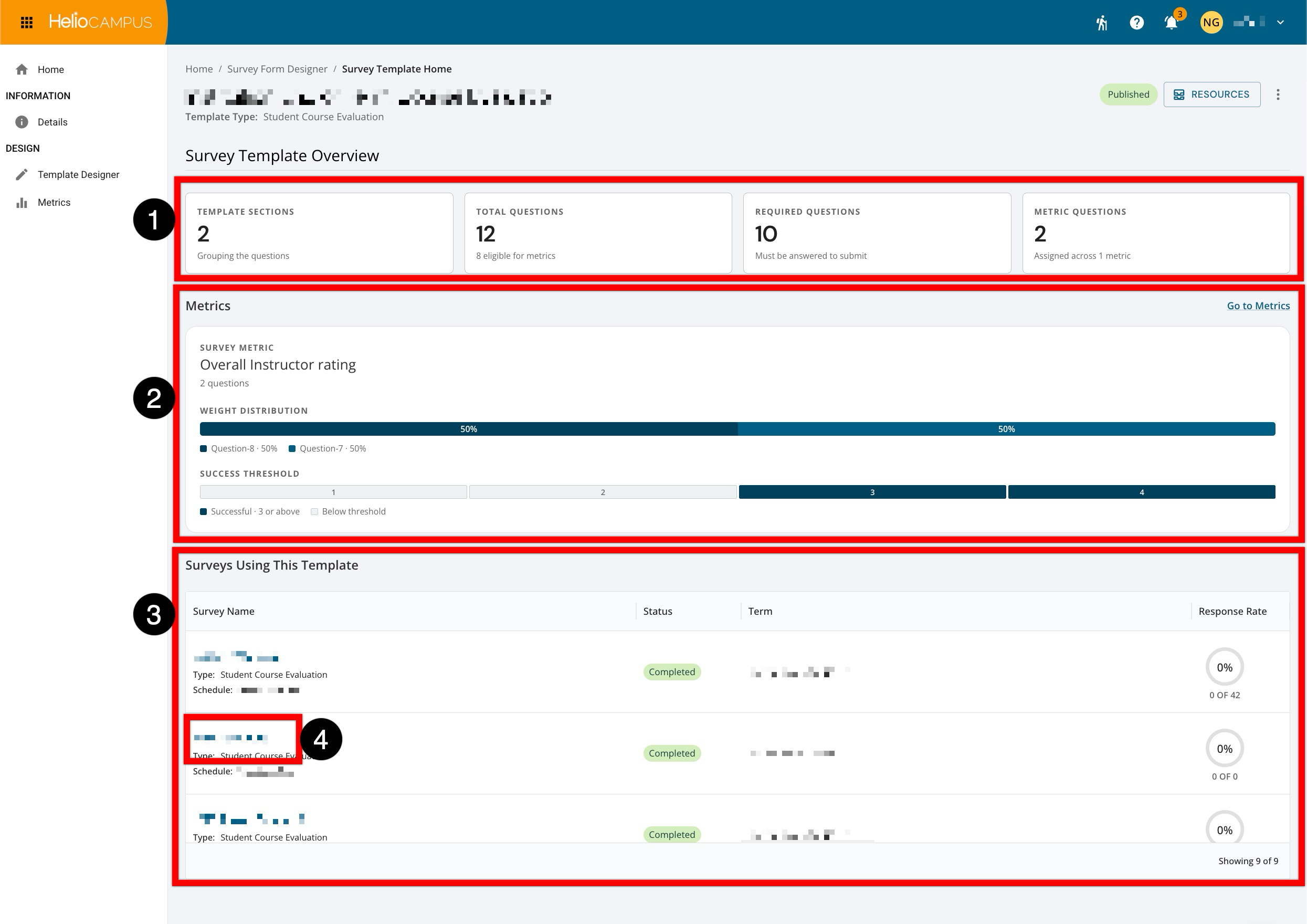Click the Question-8 50% weight bar segment
This screenshot has height=924, width=1307.
pos(469,429)
